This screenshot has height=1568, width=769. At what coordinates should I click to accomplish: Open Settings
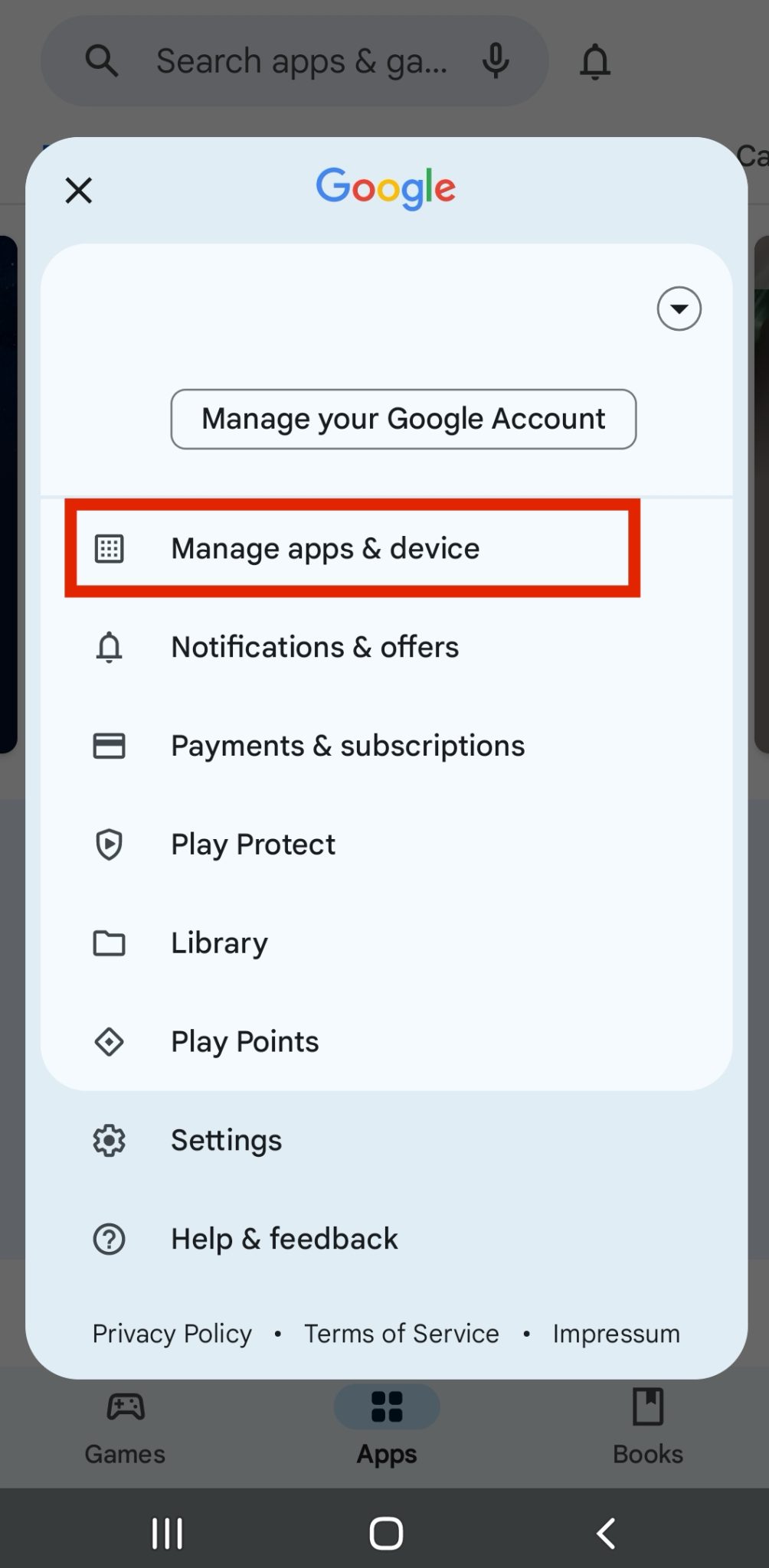pos(386,1140)
